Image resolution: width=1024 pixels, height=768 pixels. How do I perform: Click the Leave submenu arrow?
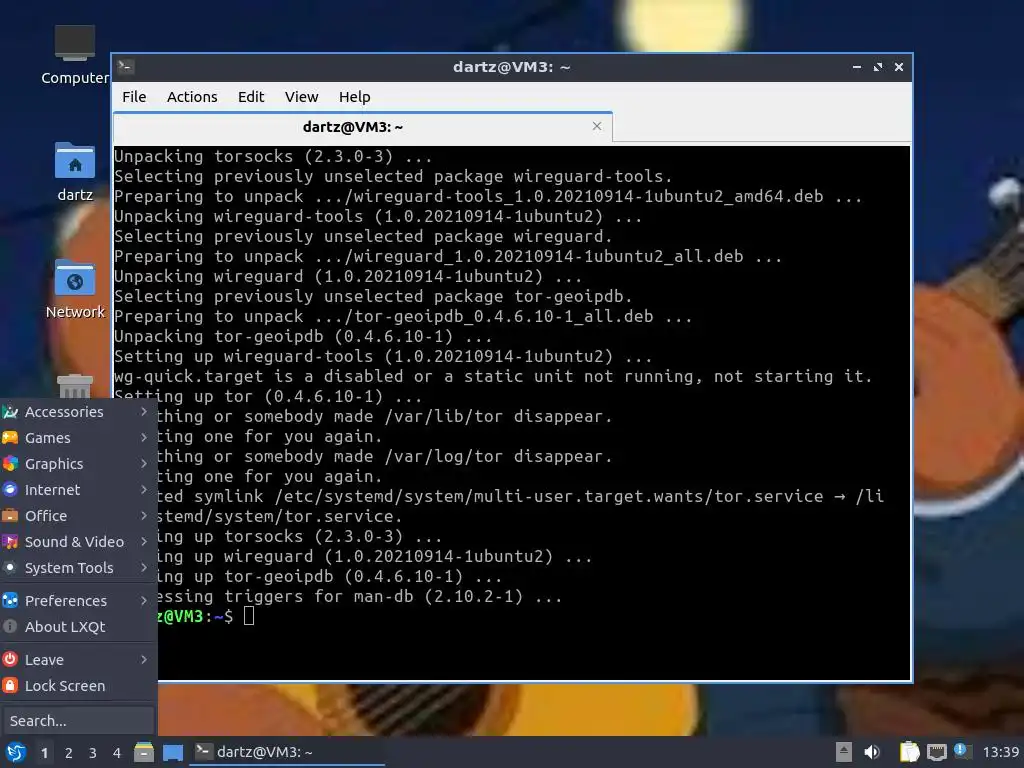click(144, 660)
